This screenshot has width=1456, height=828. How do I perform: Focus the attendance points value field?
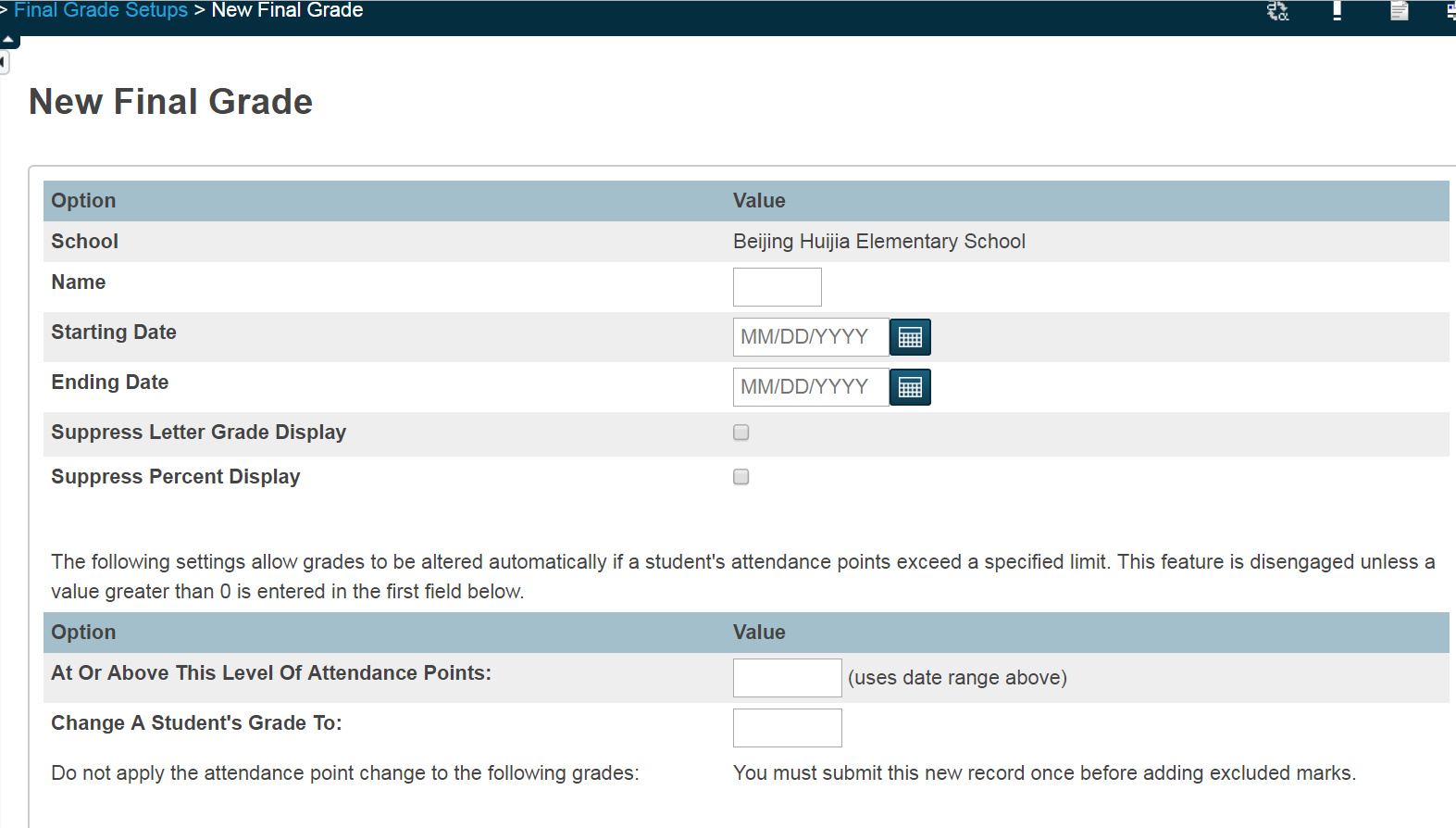(787, 677)
